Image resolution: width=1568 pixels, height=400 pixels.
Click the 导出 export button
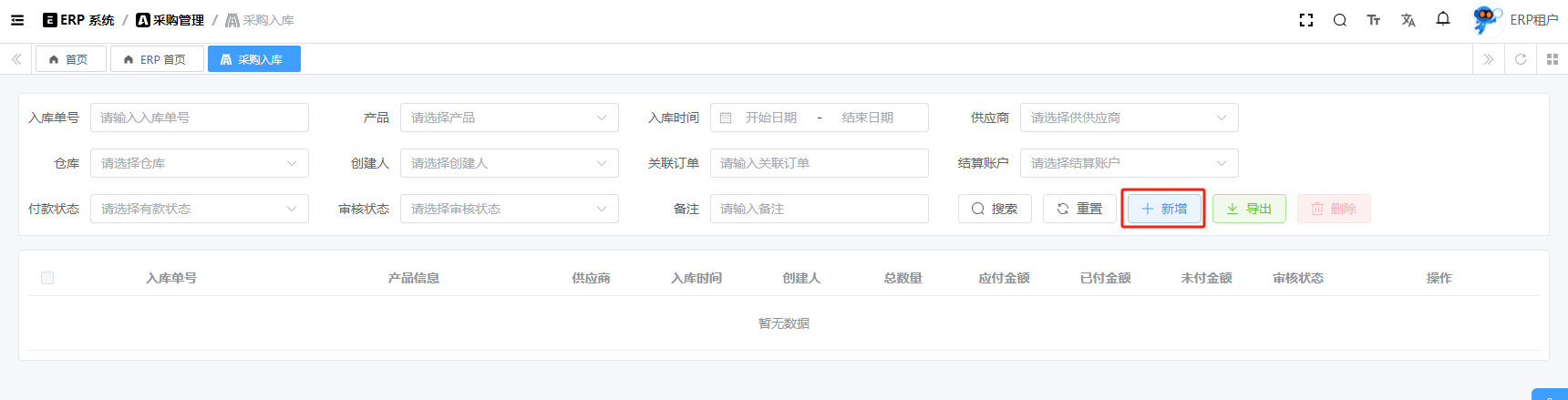1249,209
